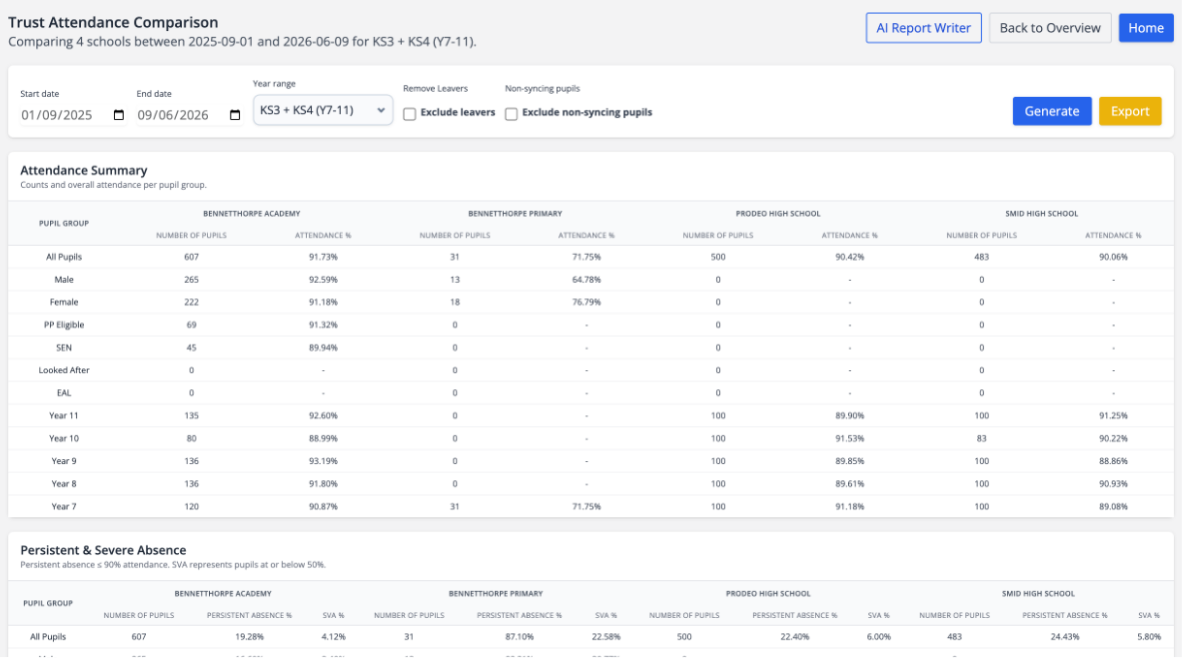1182x658 pixels.
Task: Click the Prodeo High School header in Attendance Summary
Action: (778, 213)
